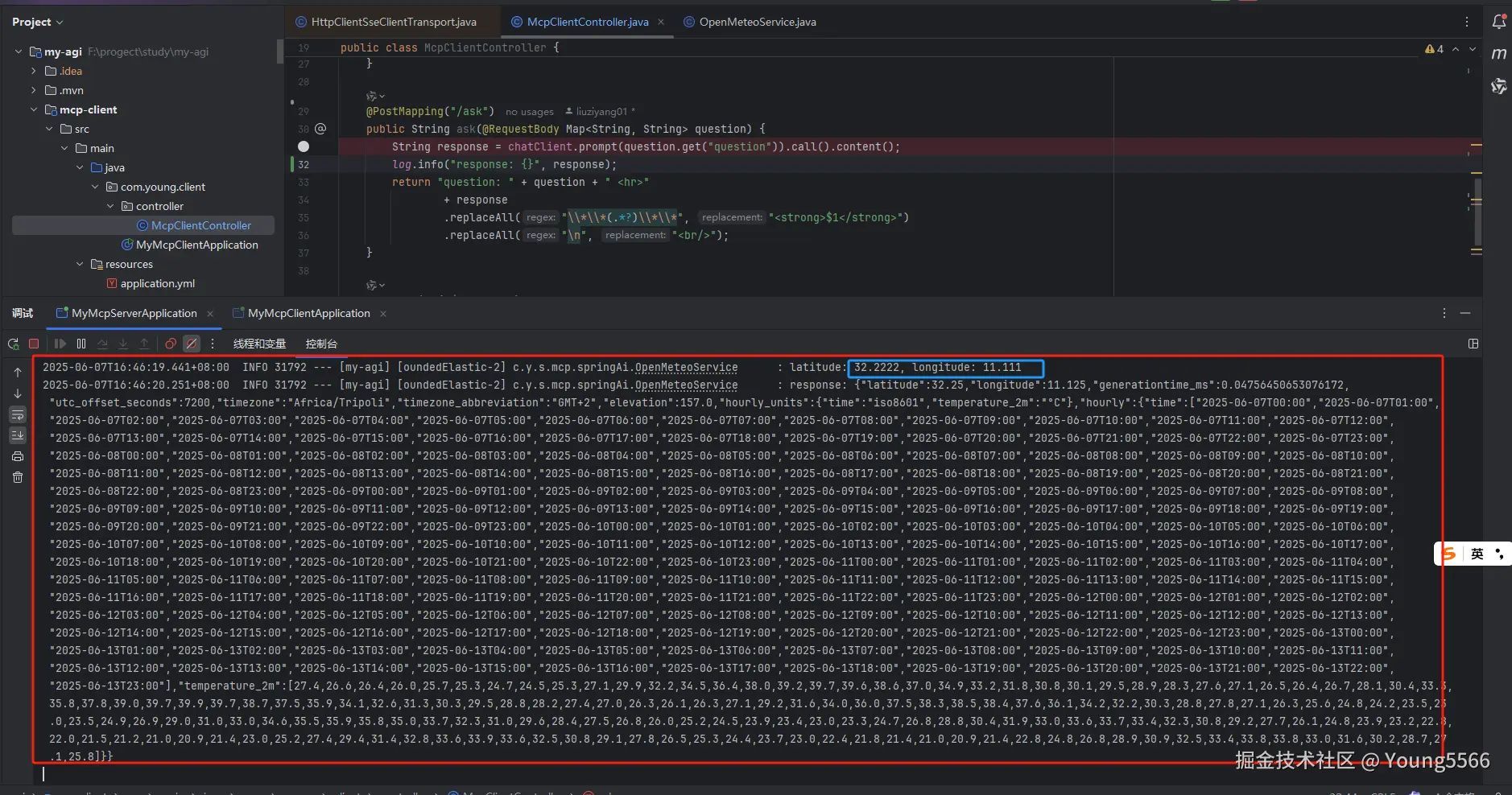1512x795 pixels.
Task: Open the Project view dropdown
Action: click(x=38, y=22)
